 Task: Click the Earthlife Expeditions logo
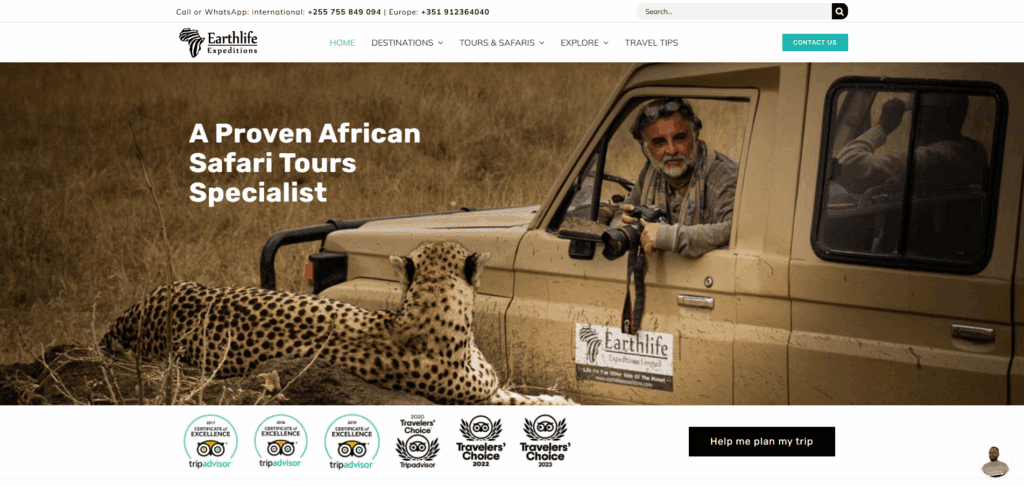[x=218, y=42]
